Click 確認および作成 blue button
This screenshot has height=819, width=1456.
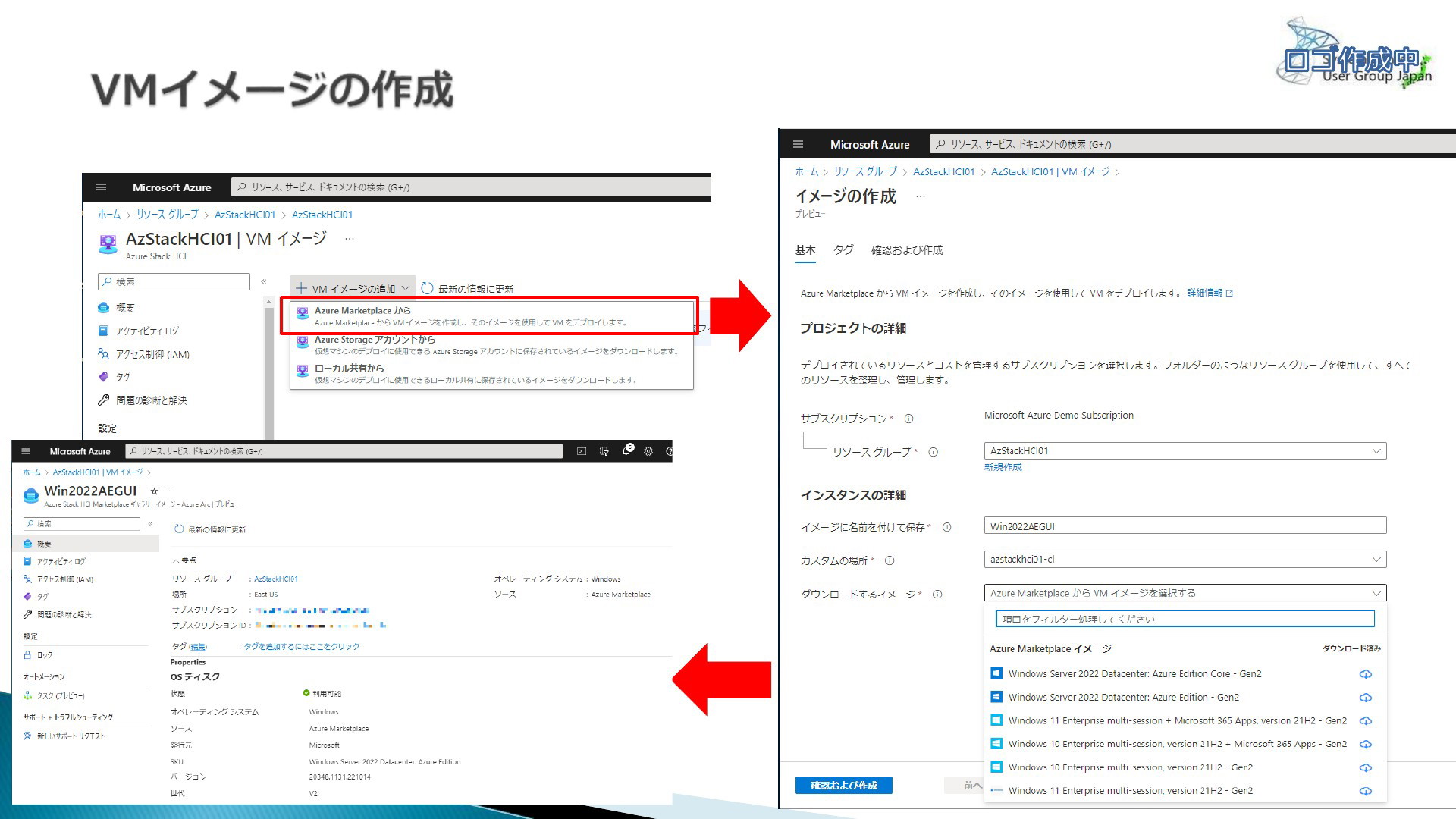point(844,786)
